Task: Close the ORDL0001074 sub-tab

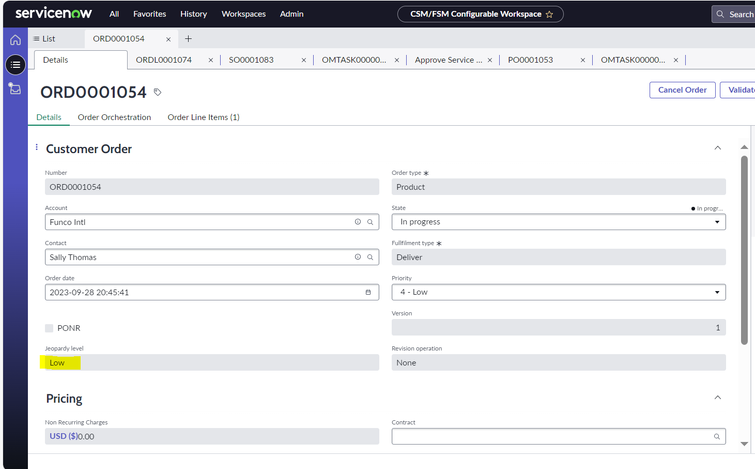Action: click(x=210, y=60)
